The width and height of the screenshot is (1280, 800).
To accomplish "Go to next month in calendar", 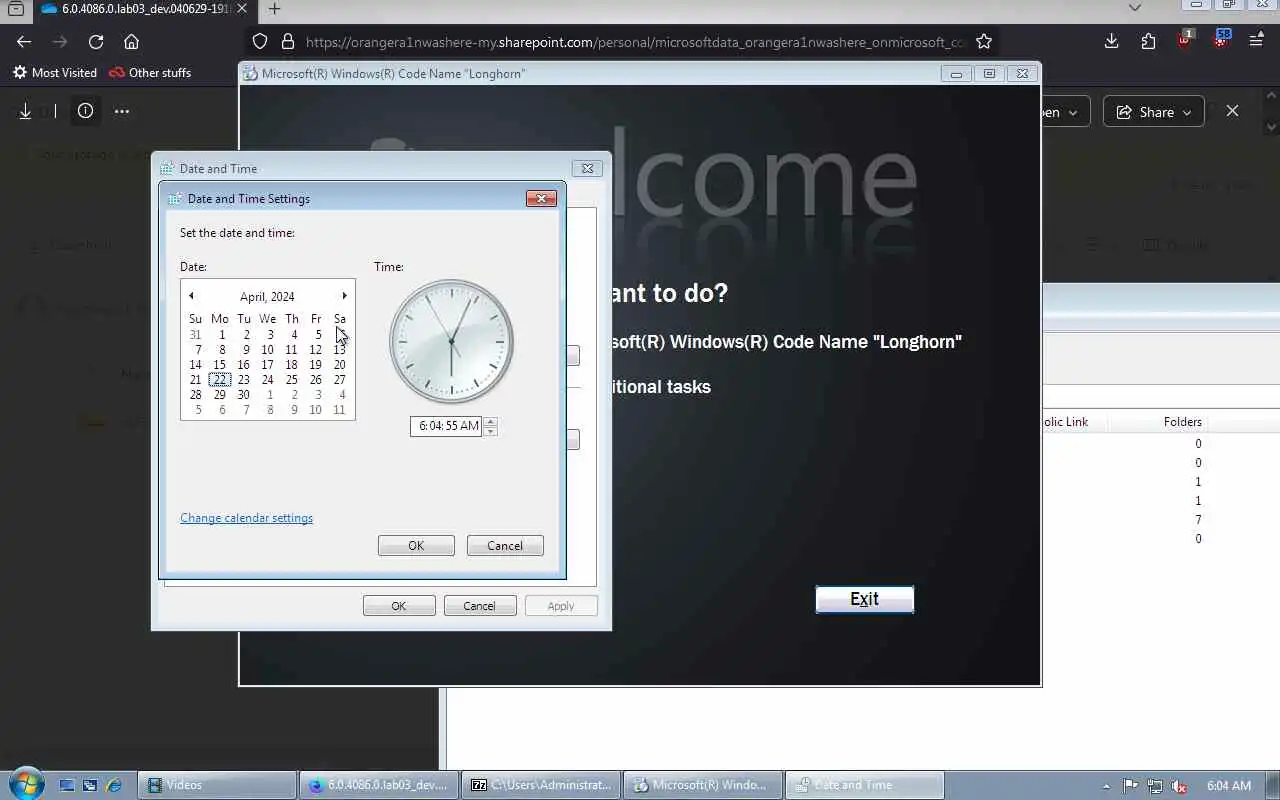I will [x=344, y=296].
